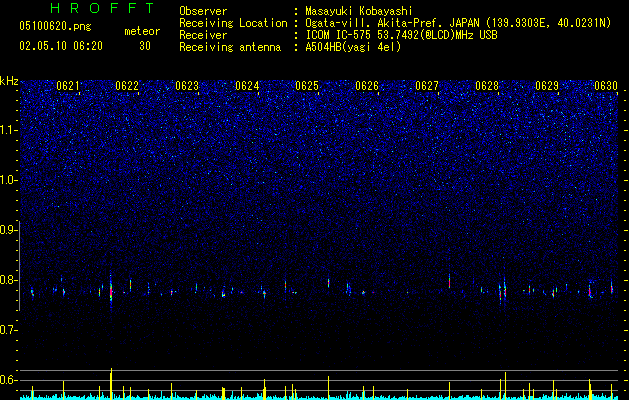629x400 pixels.
Task: Click the meteor echo just after 0627
Action: pyautogui.click(x=449, y=281)
